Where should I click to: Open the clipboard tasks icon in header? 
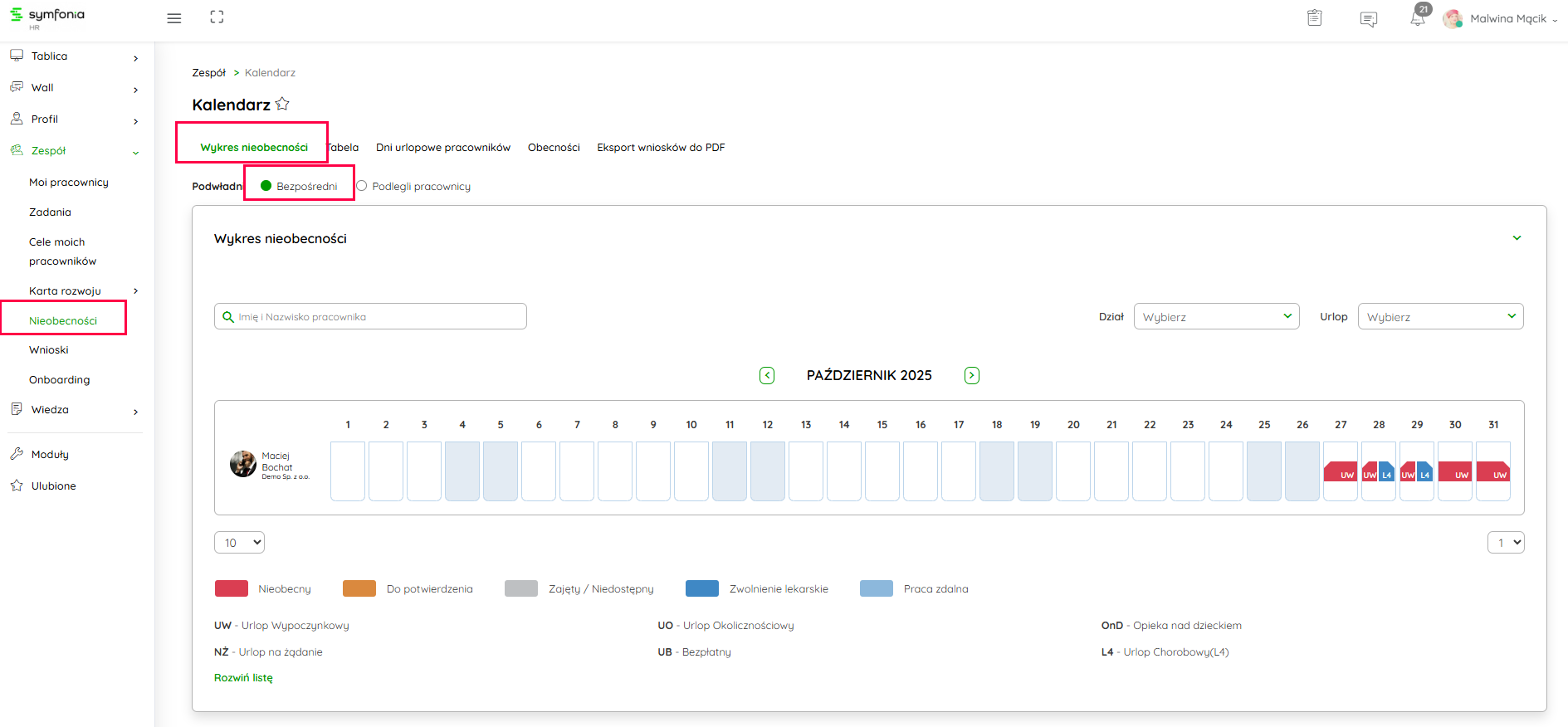point(1314,18)
